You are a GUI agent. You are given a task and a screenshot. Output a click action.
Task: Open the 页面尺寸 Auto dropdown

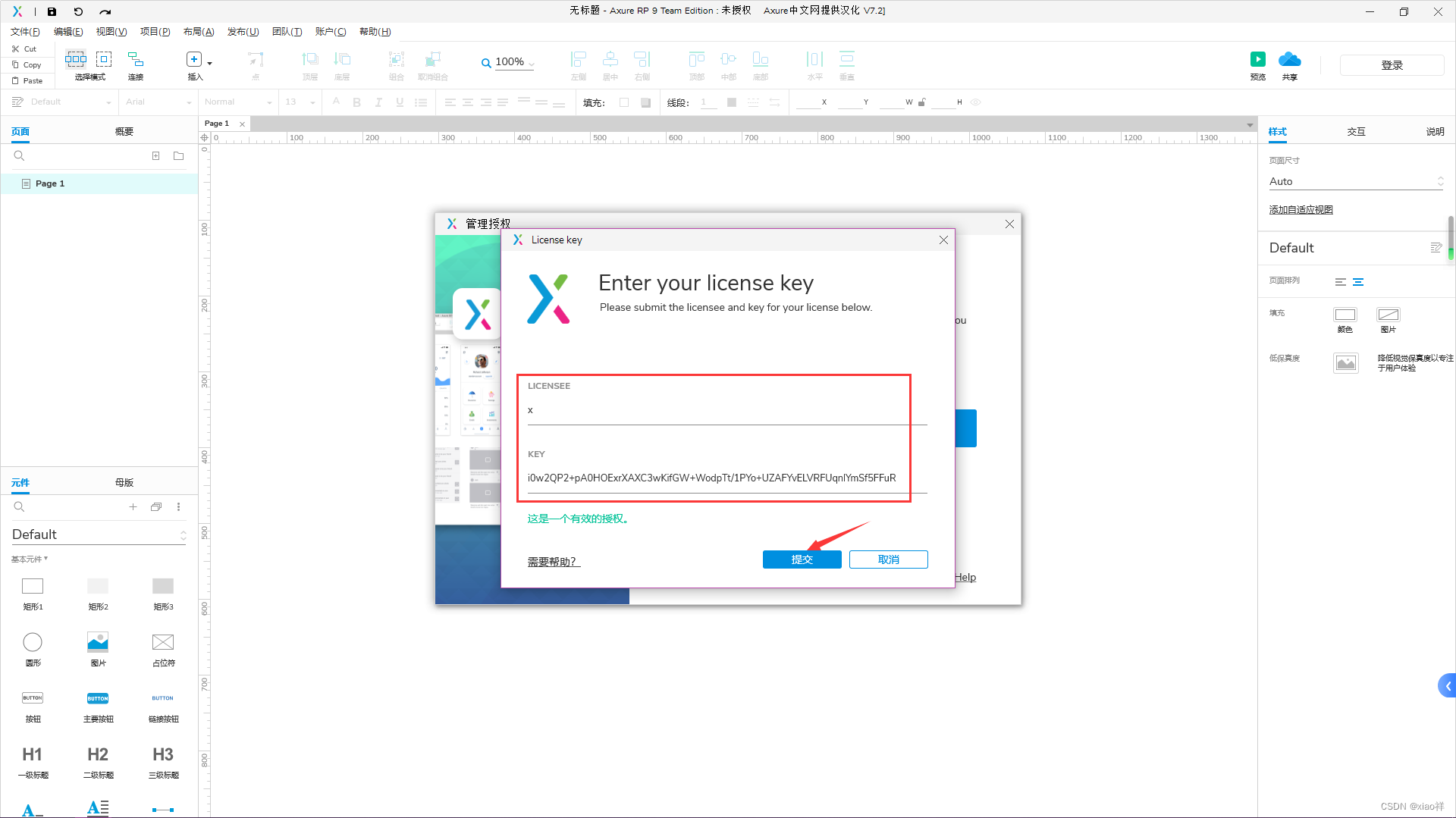(x=1356, y=182)
